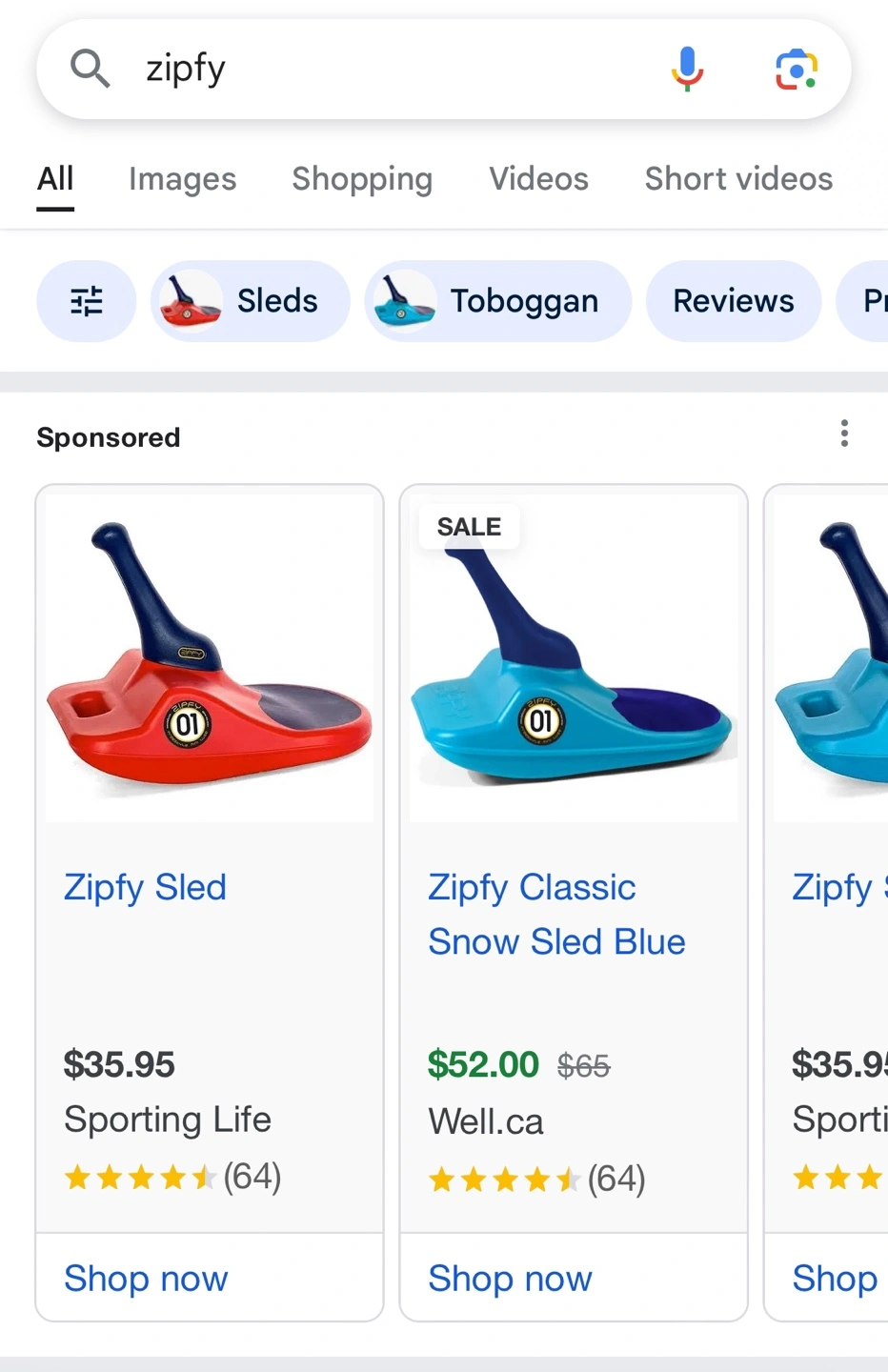Open sponsored section three-dot menu
Image resolution: width=888 pixels, height=1372 pixels.
tap(844, 434)
